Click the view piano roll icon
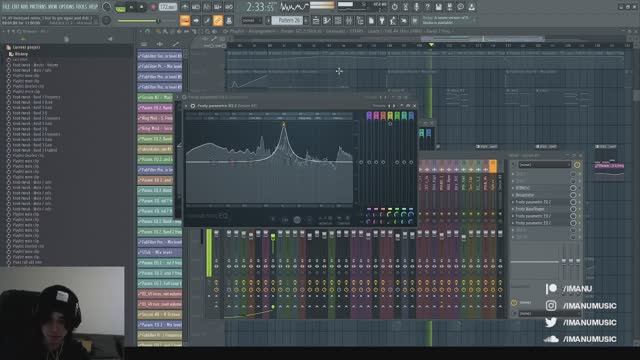Screen dimensions: 640x360 [327, 20]
